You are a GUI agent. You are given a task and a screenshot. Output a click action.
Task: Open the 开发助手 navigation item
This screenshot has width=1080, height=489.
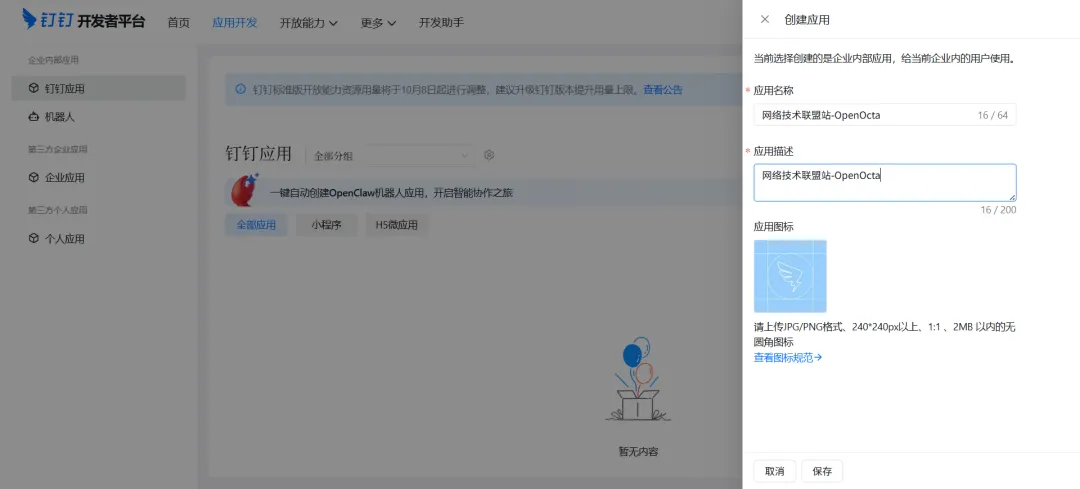(x=441, y=23)
